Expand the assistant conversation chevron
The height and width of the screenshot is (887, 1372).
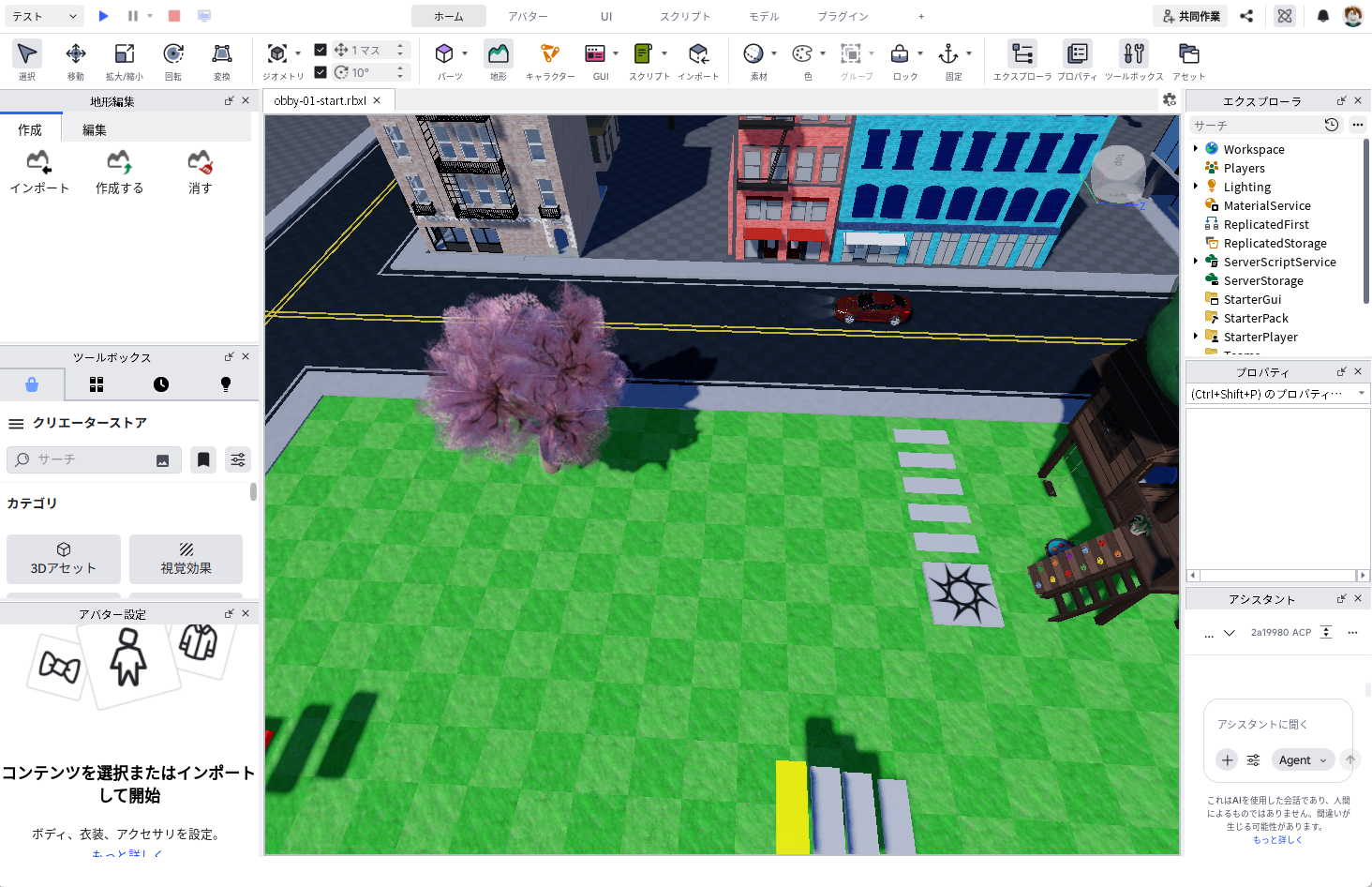pyautogui.click(x=1230, y=633)
